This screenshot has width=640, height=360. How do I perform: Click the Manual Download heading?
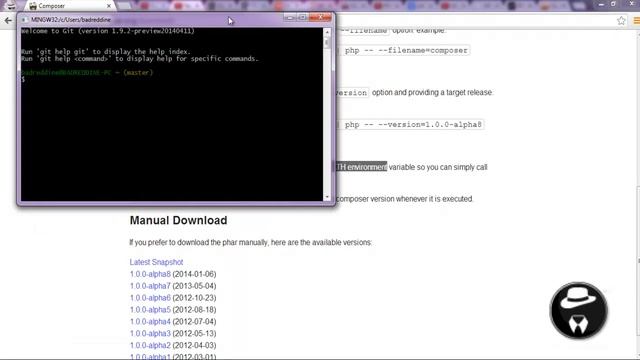pos(178,220)
